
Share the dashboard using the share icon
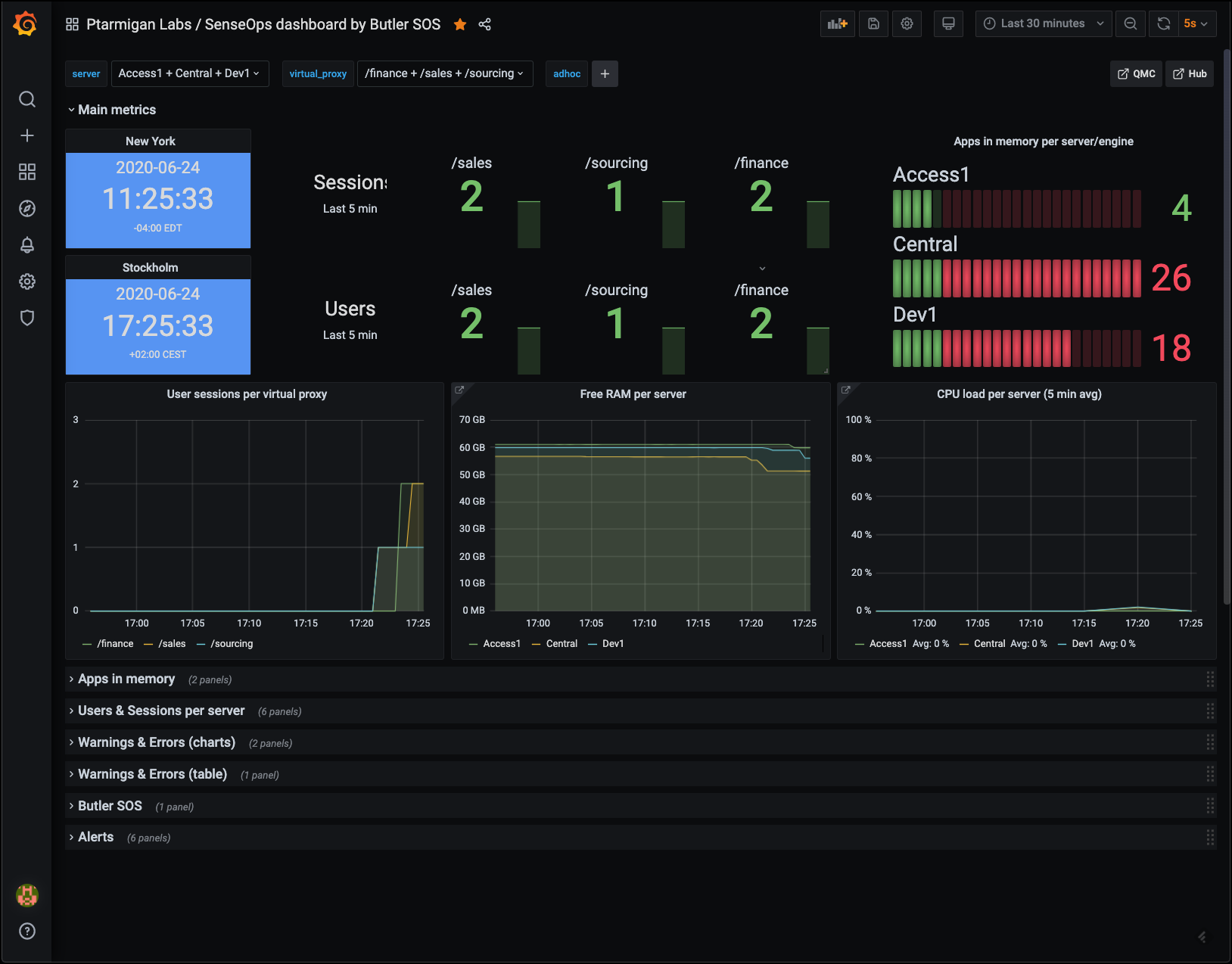[x=484, y=24]
